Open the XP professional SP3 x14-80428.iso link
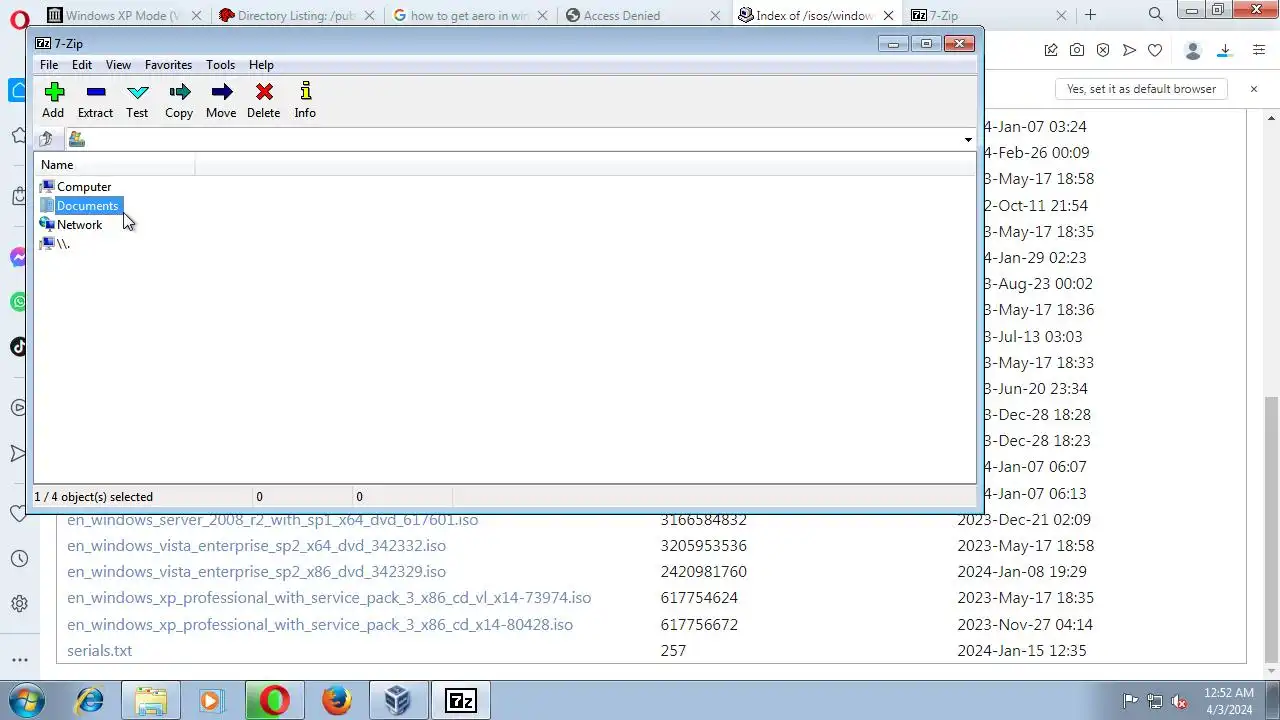1280x720 pixels. [320, 624]
